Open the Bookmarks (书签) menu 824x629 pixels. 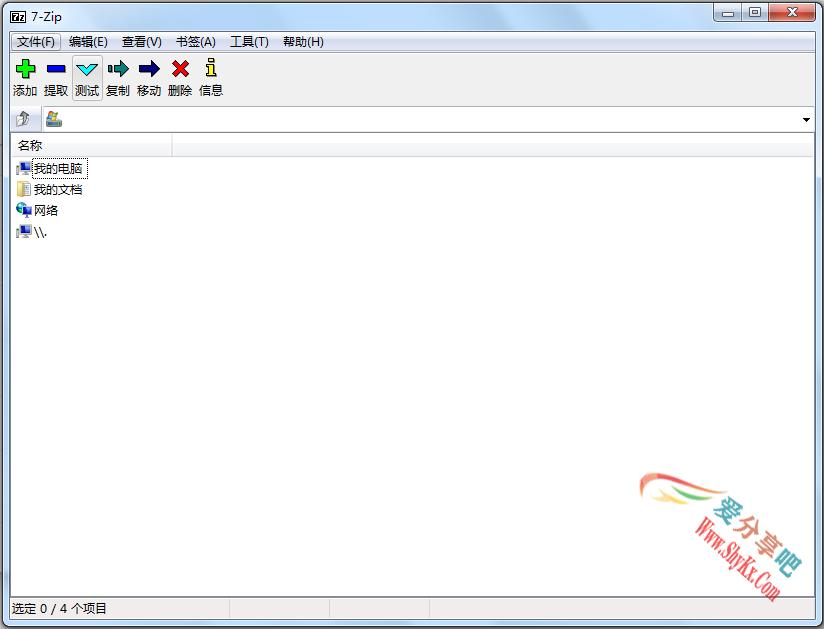pyautogui.click(x=195, y=42)
